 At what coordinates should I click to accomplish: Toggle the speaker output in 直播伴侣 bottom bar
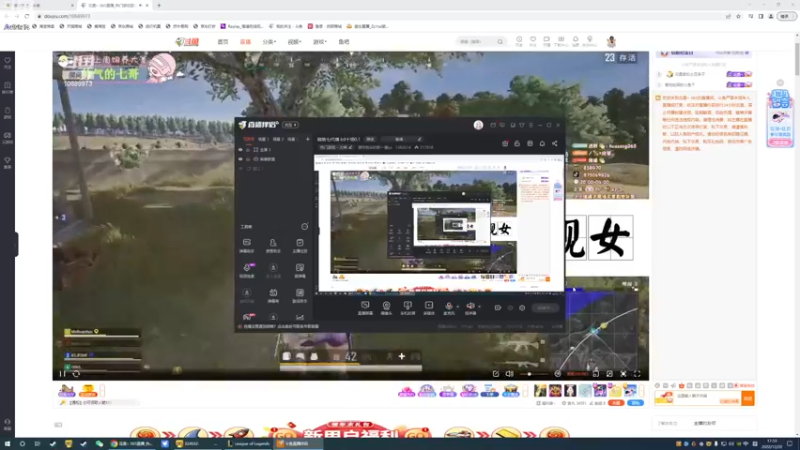[x=470, y=308]
